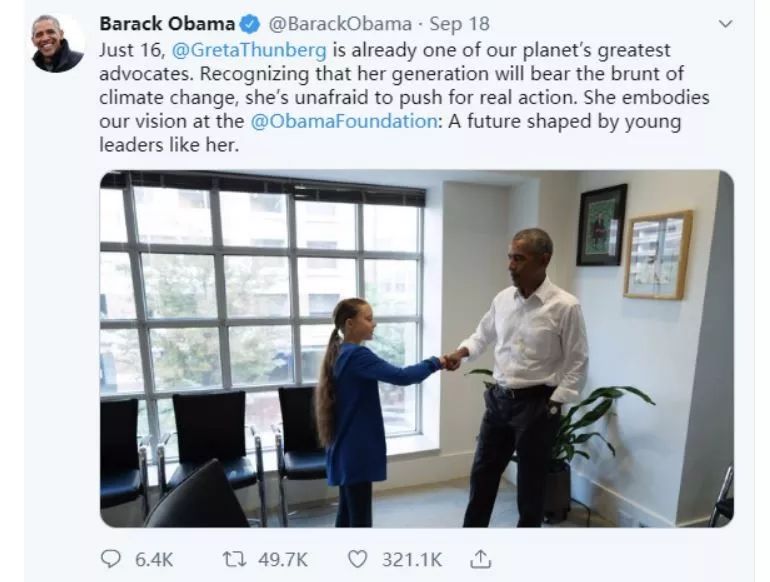Like the tweet with the heart icon

[x=357, y=559]
